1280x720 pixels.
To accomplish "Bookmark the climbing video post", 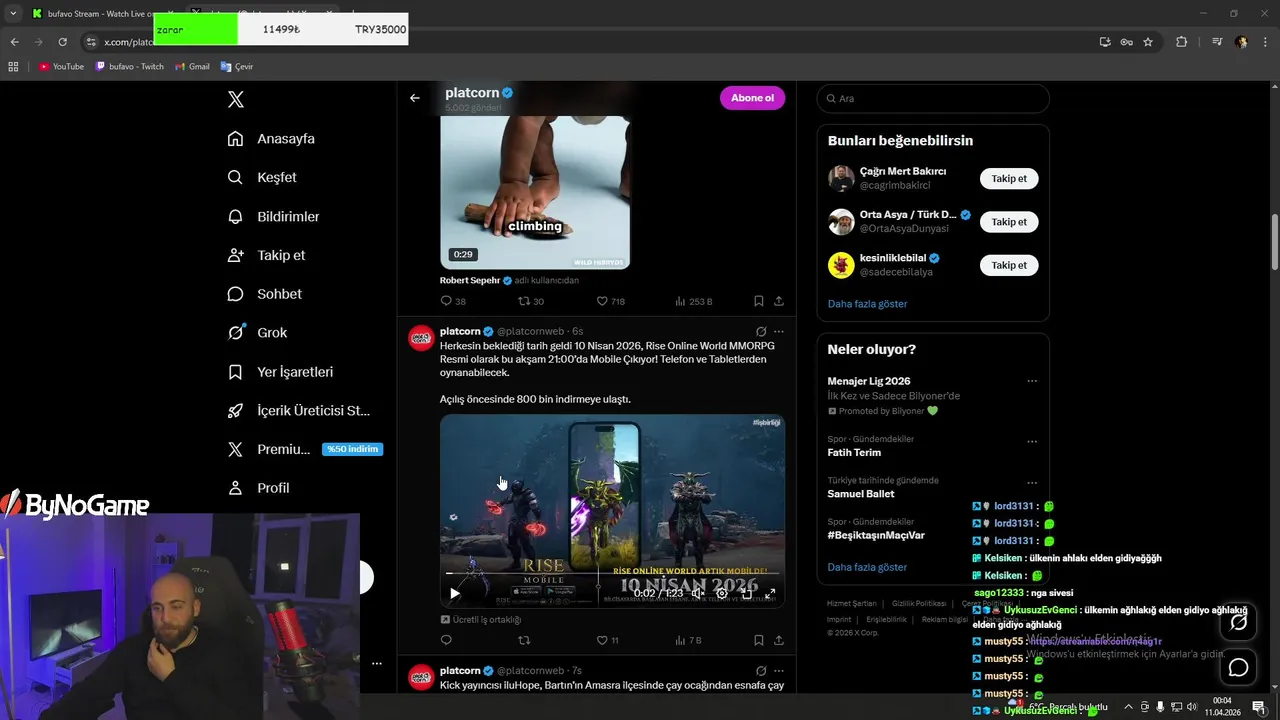I will click(759, 301).
